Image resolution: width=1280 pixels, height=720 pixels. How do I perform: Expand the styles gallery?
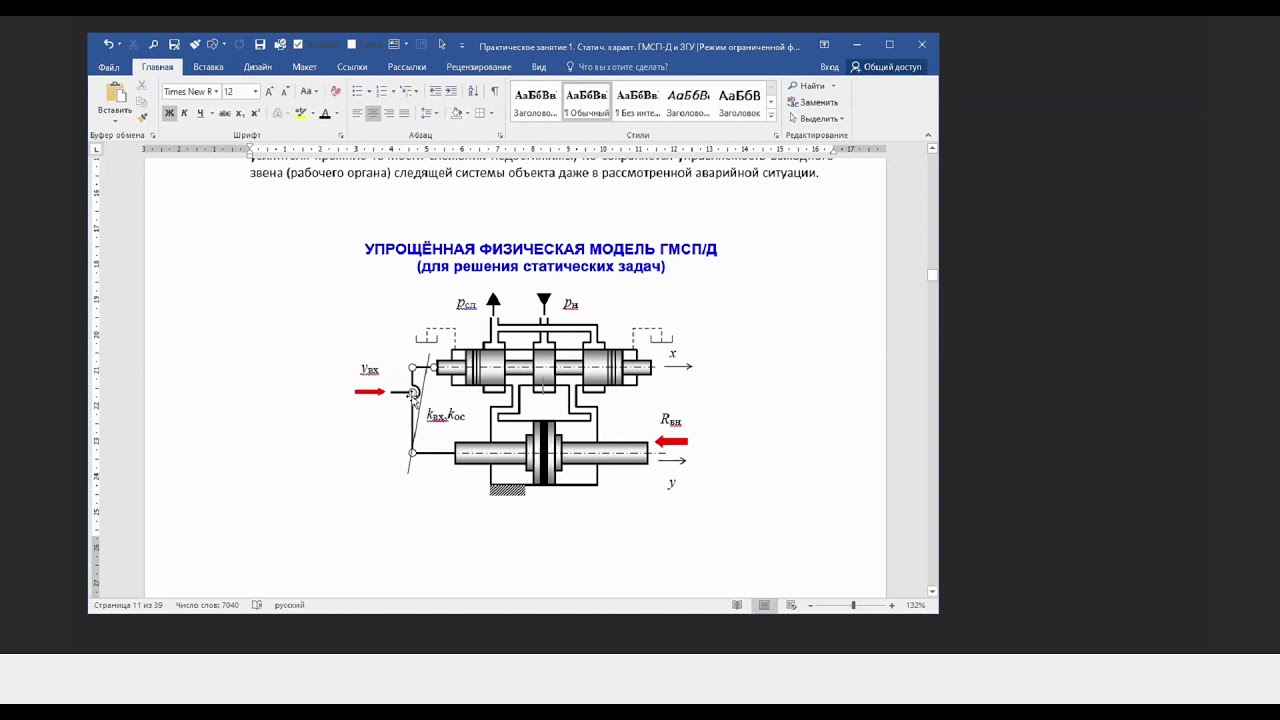tap(771, 116)
